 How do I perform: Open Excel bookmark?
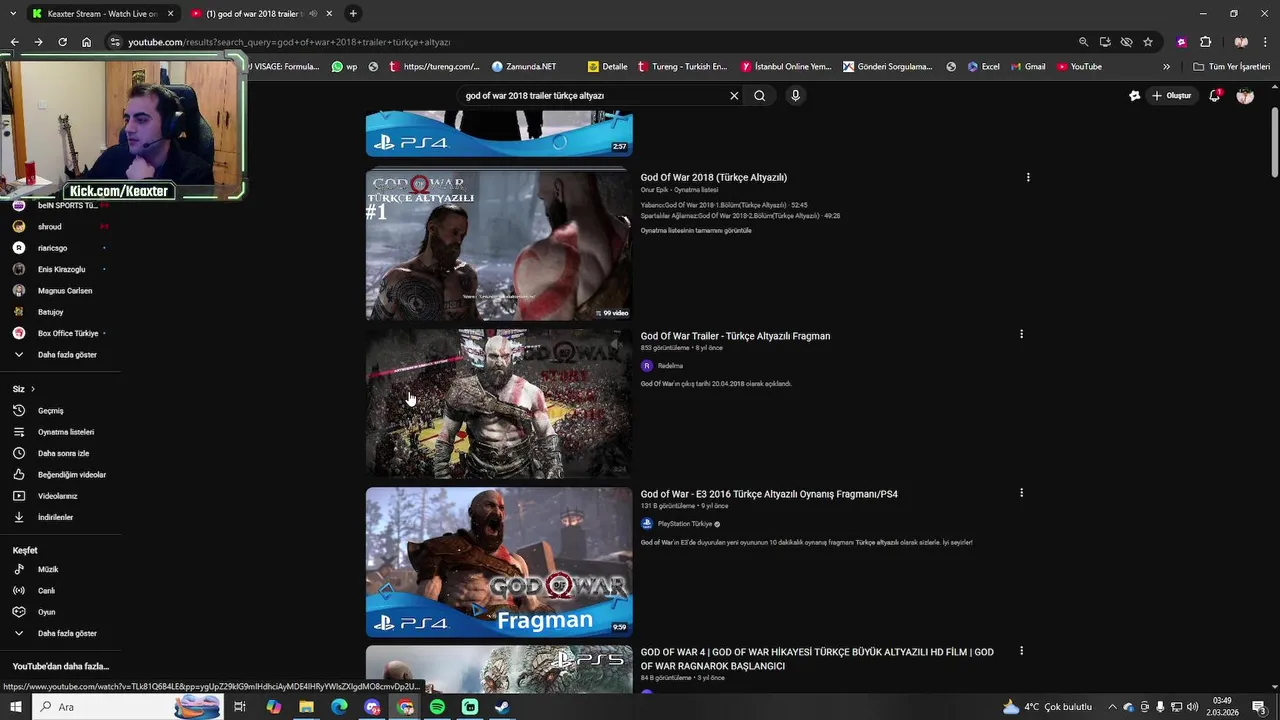pos(983,67)
